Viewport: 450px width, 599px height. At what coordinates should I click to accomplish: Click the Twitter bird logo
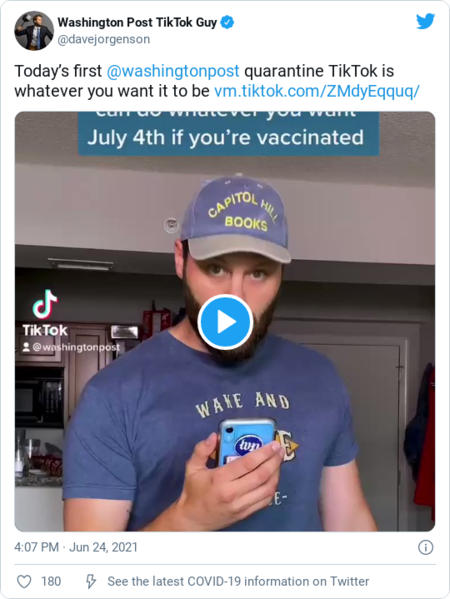425,21
